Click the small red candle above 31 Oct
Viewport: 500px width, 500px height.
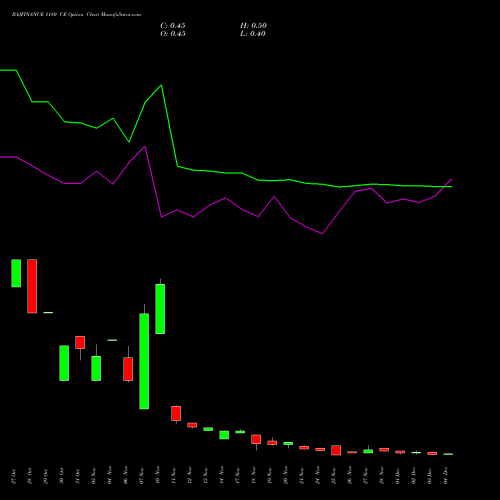click(80, 342)
